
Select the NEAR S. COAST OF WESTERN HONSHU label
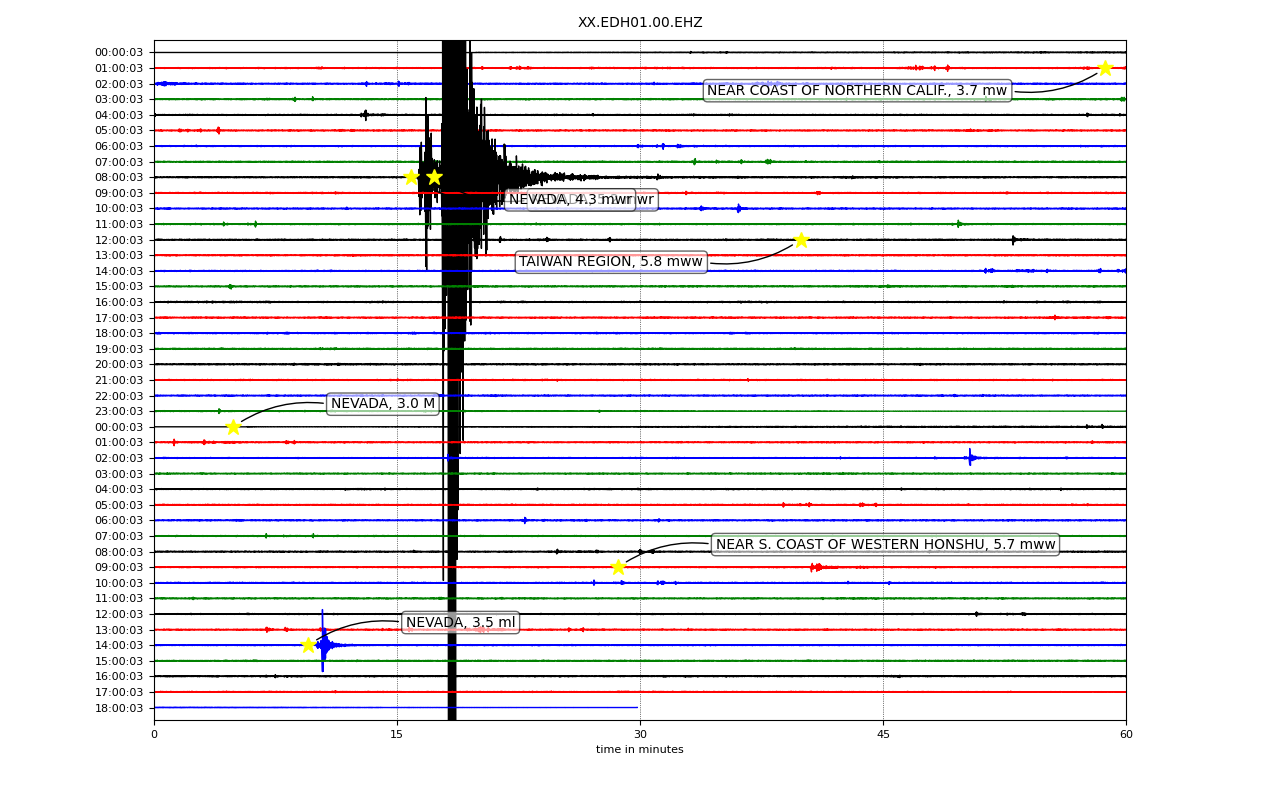(885, 545)
